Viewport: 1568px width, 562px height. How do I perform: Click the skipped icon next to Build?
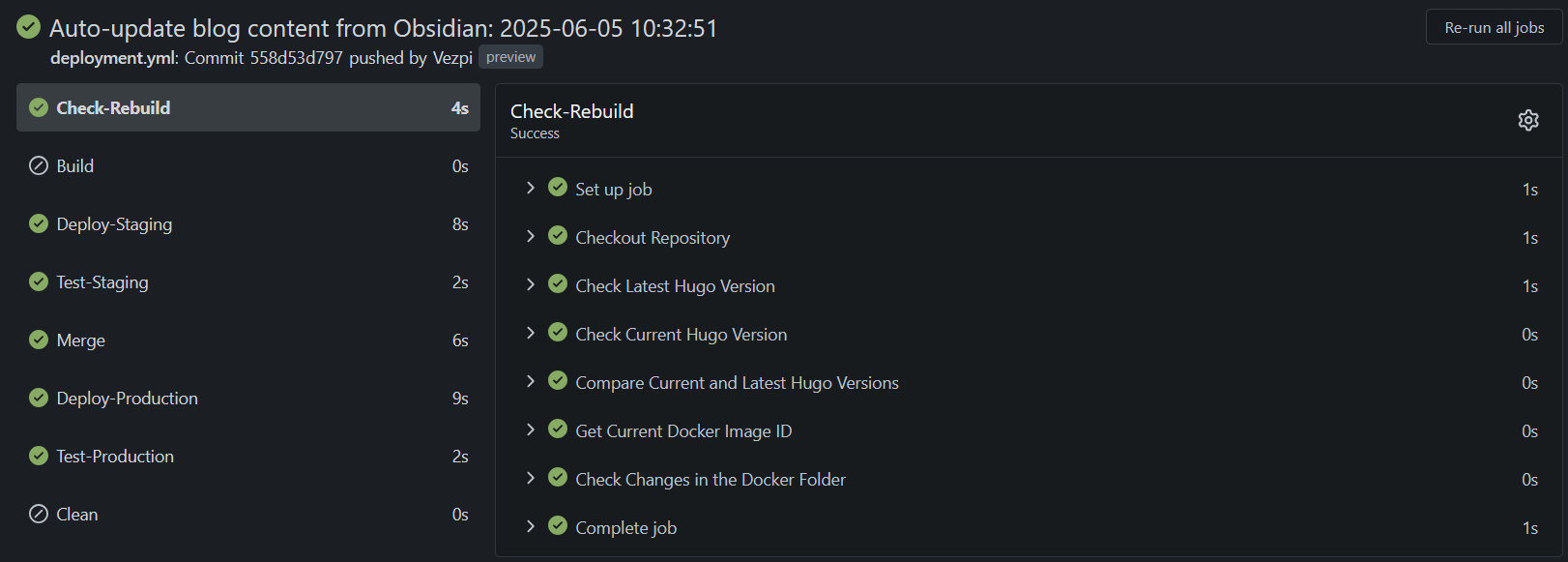[x=39, y=165]
